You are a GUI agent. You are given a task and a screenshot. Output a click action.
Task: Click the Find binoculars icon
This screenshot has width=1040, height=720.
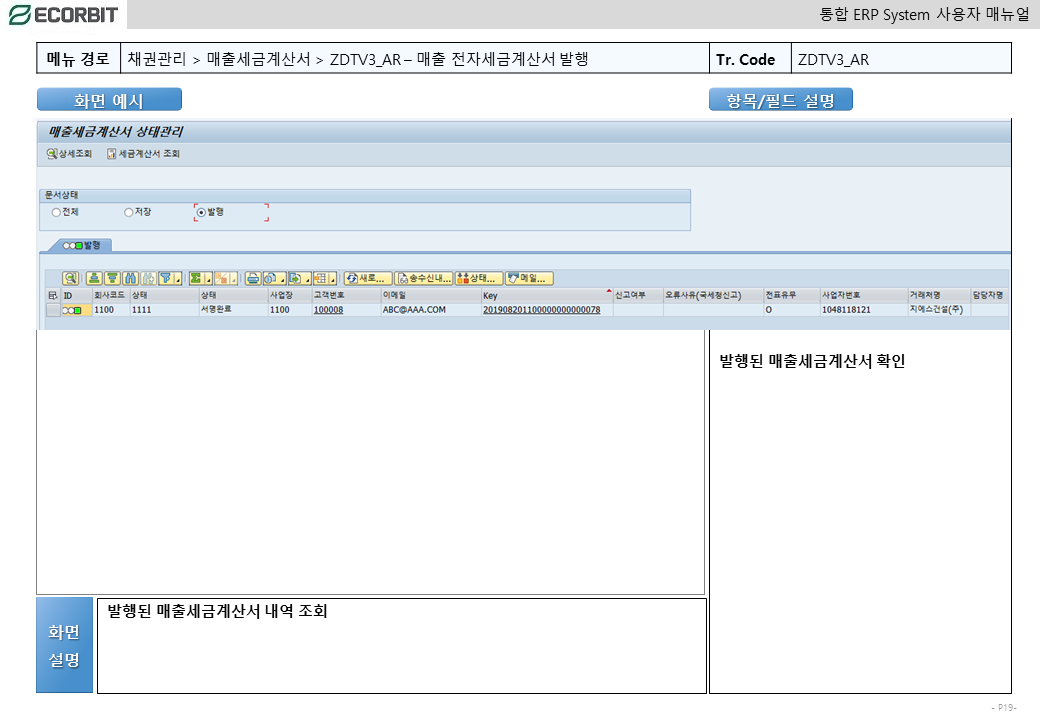click(131, 278)
